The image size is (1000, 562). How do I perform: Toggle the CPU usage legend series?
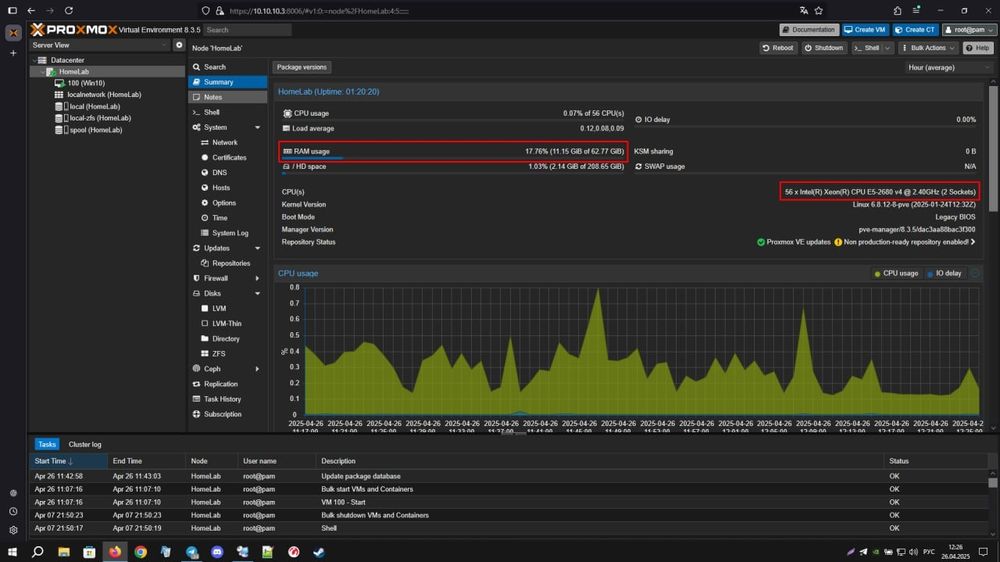(x=896, y=274)
